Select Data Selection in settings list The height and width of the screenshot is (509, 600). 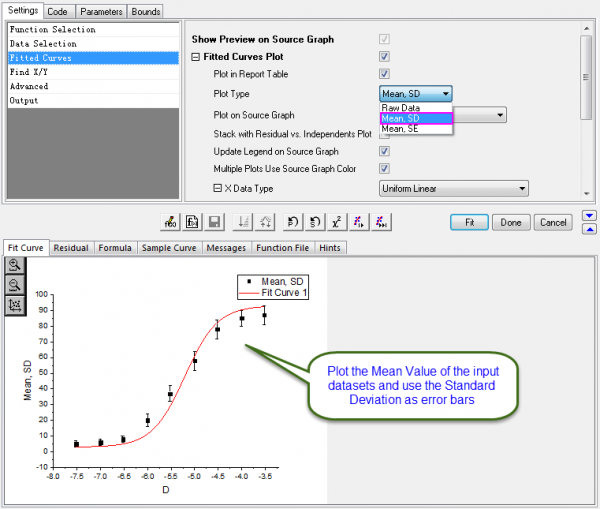(x=43, y=44)
